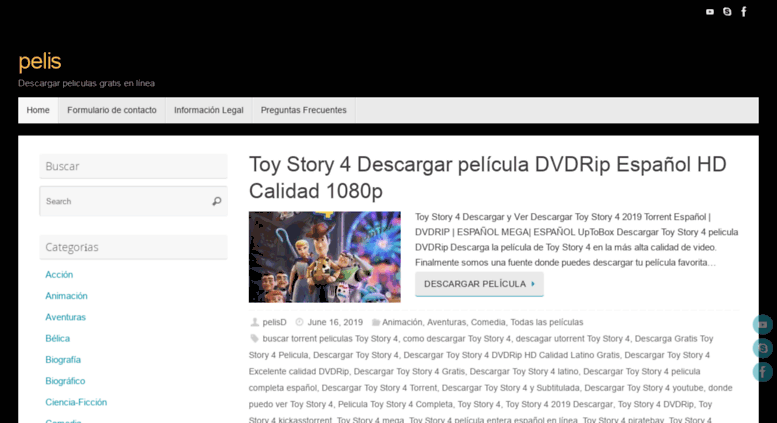This screenshot has width=777, height=423.
Task: Click the DESCARGAR PELÍCULA button
Action: pos(479,284)
